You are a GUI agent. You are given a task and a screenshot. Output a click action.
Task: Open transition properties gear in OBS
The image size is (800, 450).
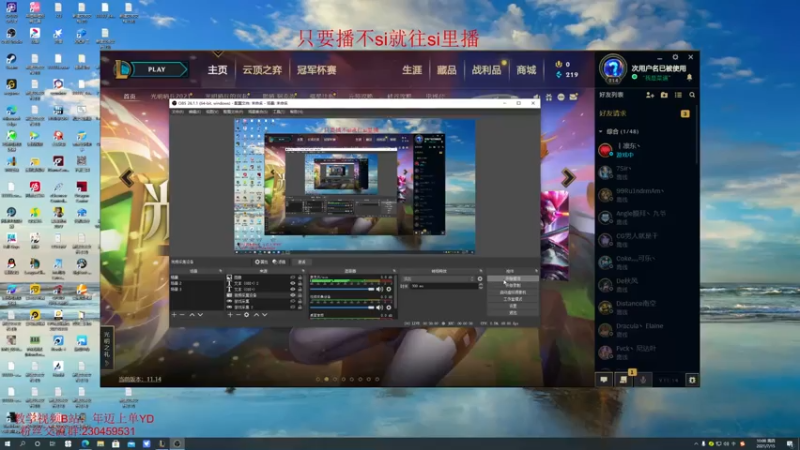coord(480,279)
